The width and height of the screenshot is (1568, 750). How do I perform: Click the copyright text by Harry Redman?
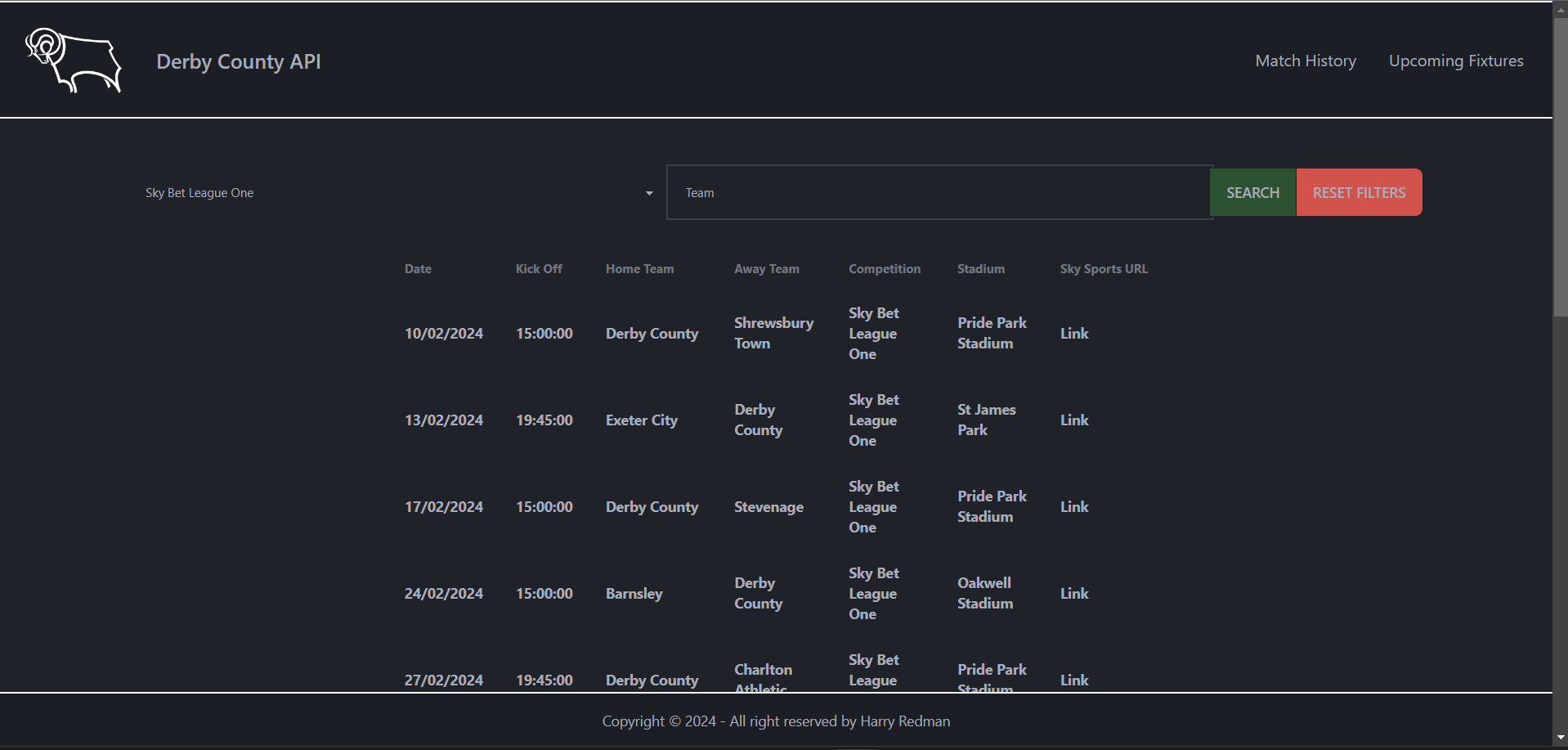click(776, 721)
